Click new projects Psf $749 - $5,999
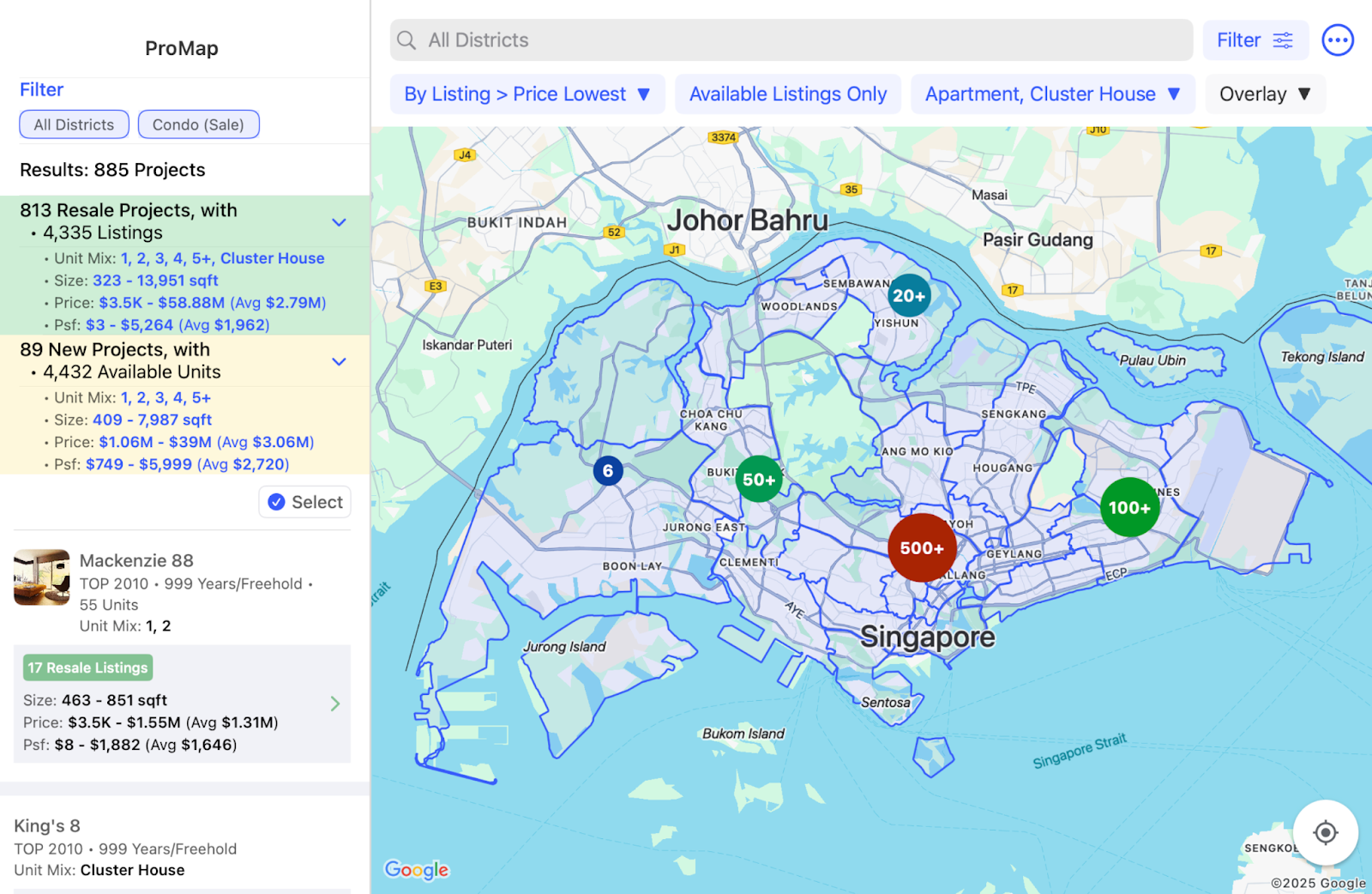The height and width of the screenshot is (894, 1372). pyautogui.click(x=187, y=464)
